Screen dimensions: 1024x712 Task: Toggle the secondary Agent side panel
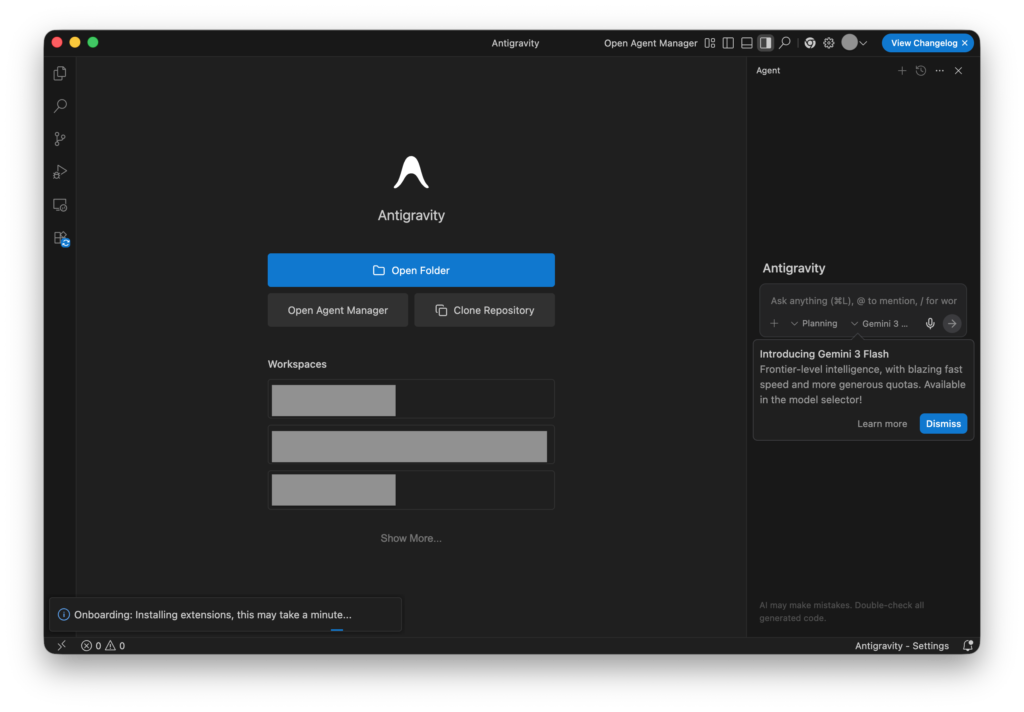[x=765, y=43]
